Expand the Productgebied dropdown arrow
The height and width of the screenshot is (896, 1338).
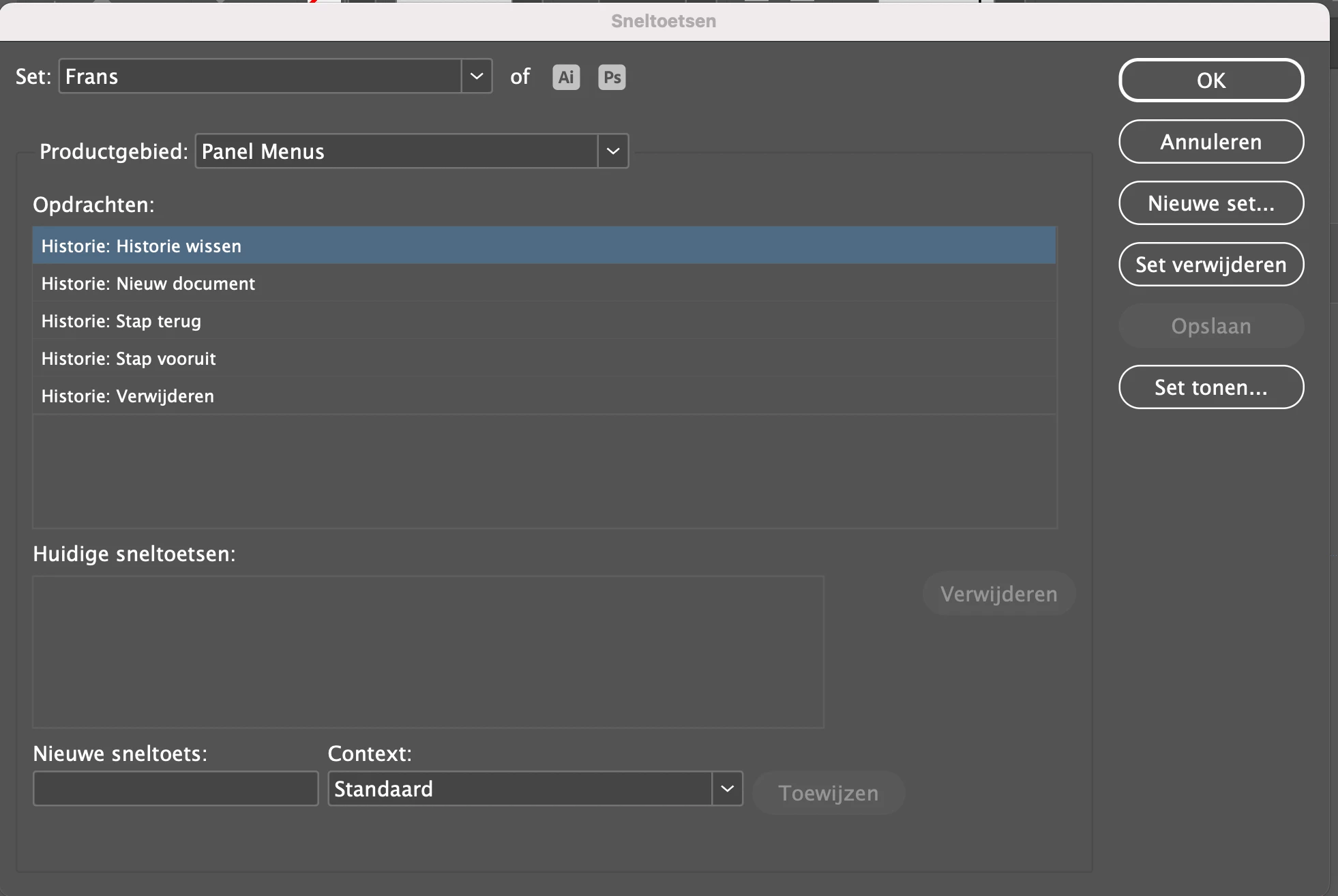tap(613, 151)
